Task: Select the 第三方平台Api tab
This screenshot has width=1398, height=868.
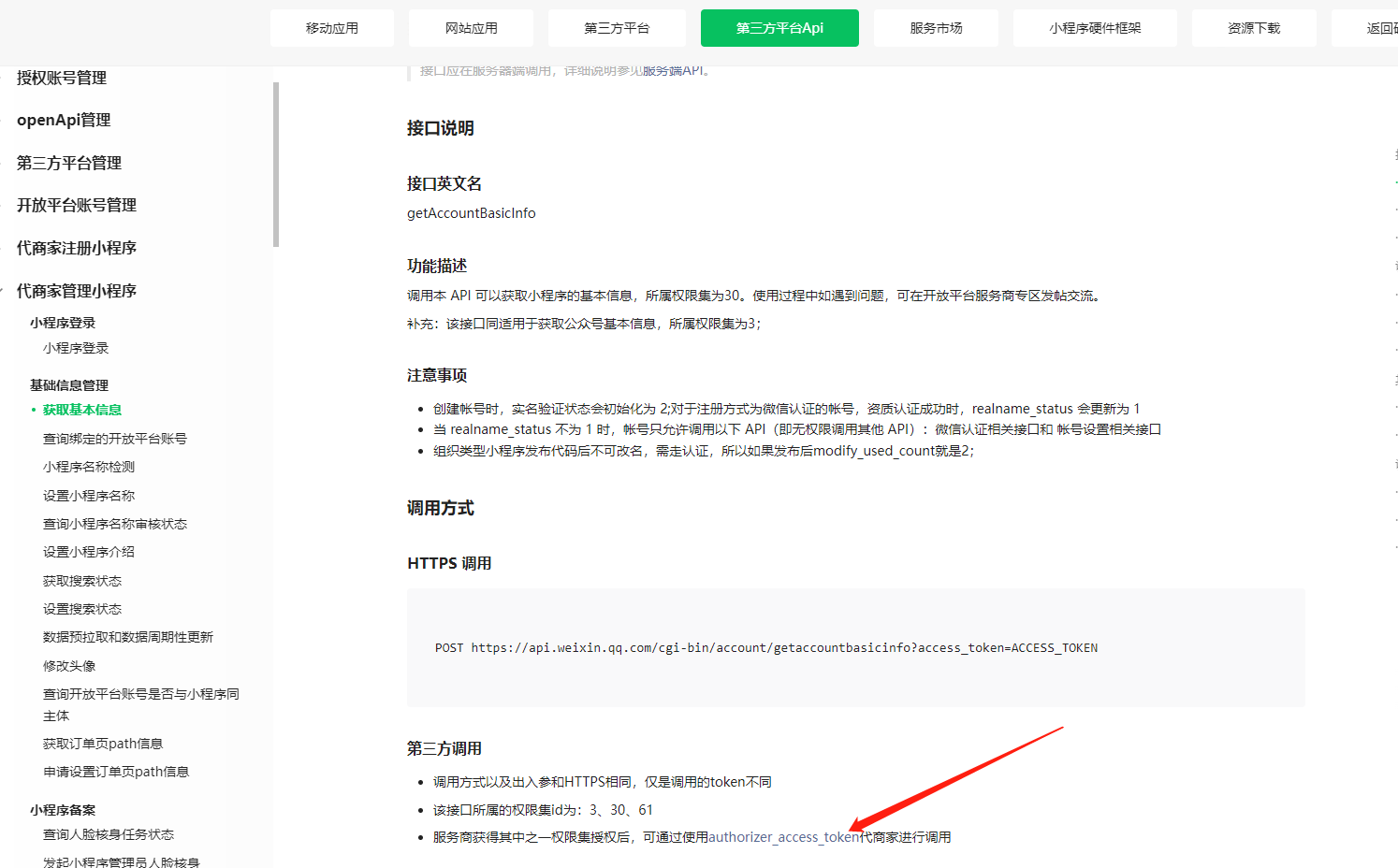Action: pos(779,28)
